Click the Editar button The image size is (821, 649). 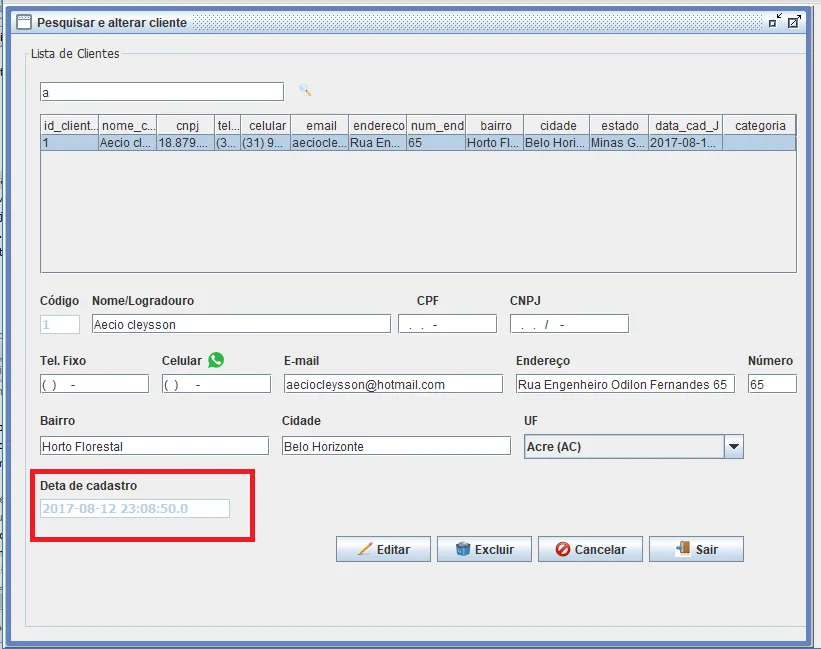point(383,549)
